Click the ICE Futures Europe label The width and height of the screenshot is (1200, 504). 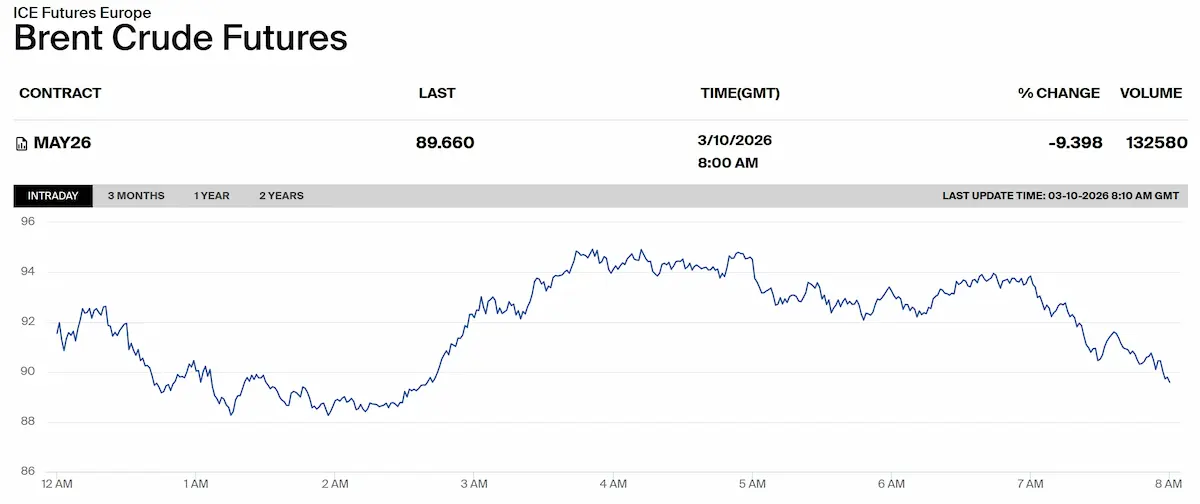82,13
